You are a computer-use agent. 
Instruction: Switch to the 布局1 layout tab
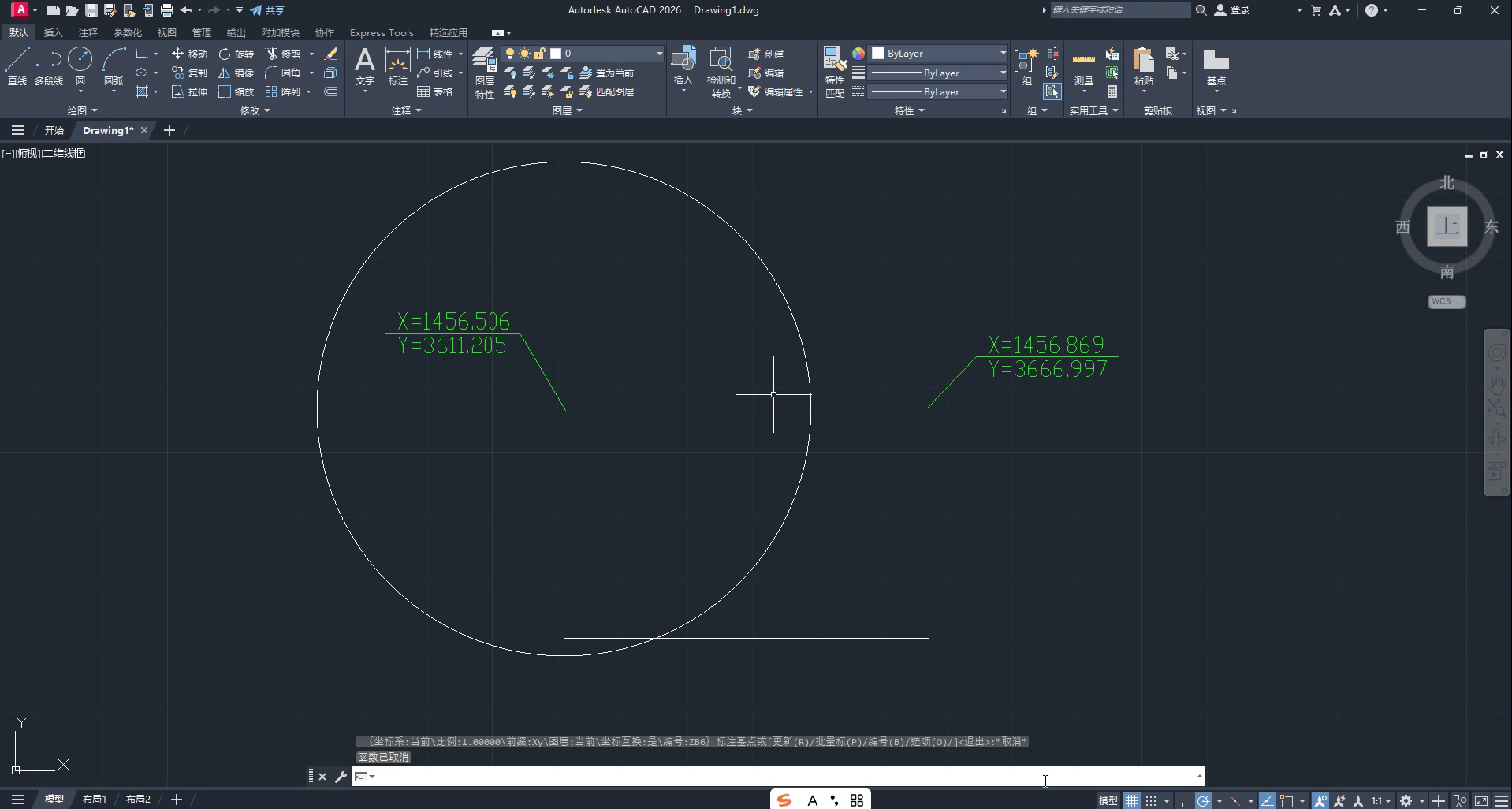tap(95, 800)
